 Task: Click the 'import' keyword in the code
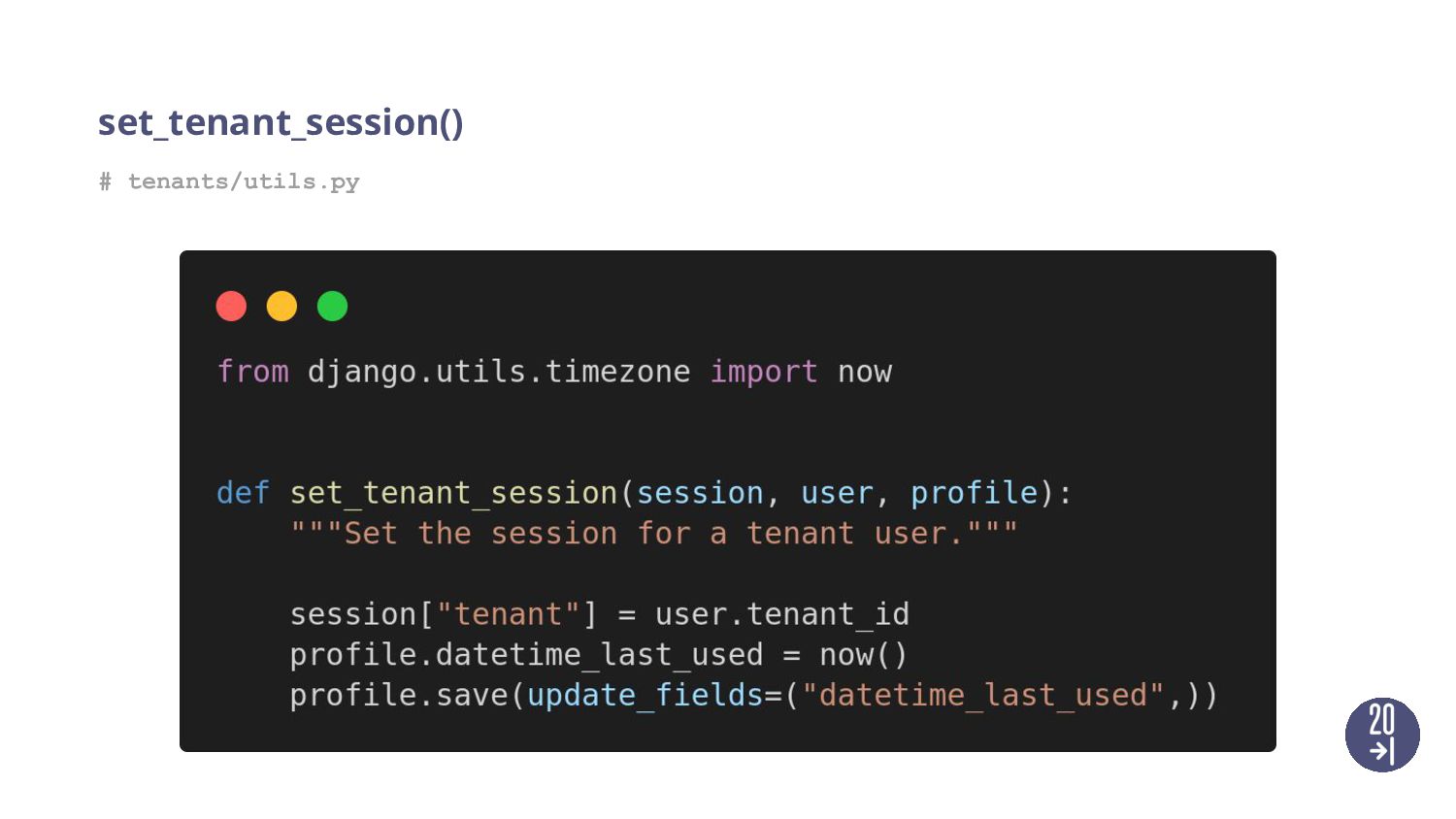point(763,372)
